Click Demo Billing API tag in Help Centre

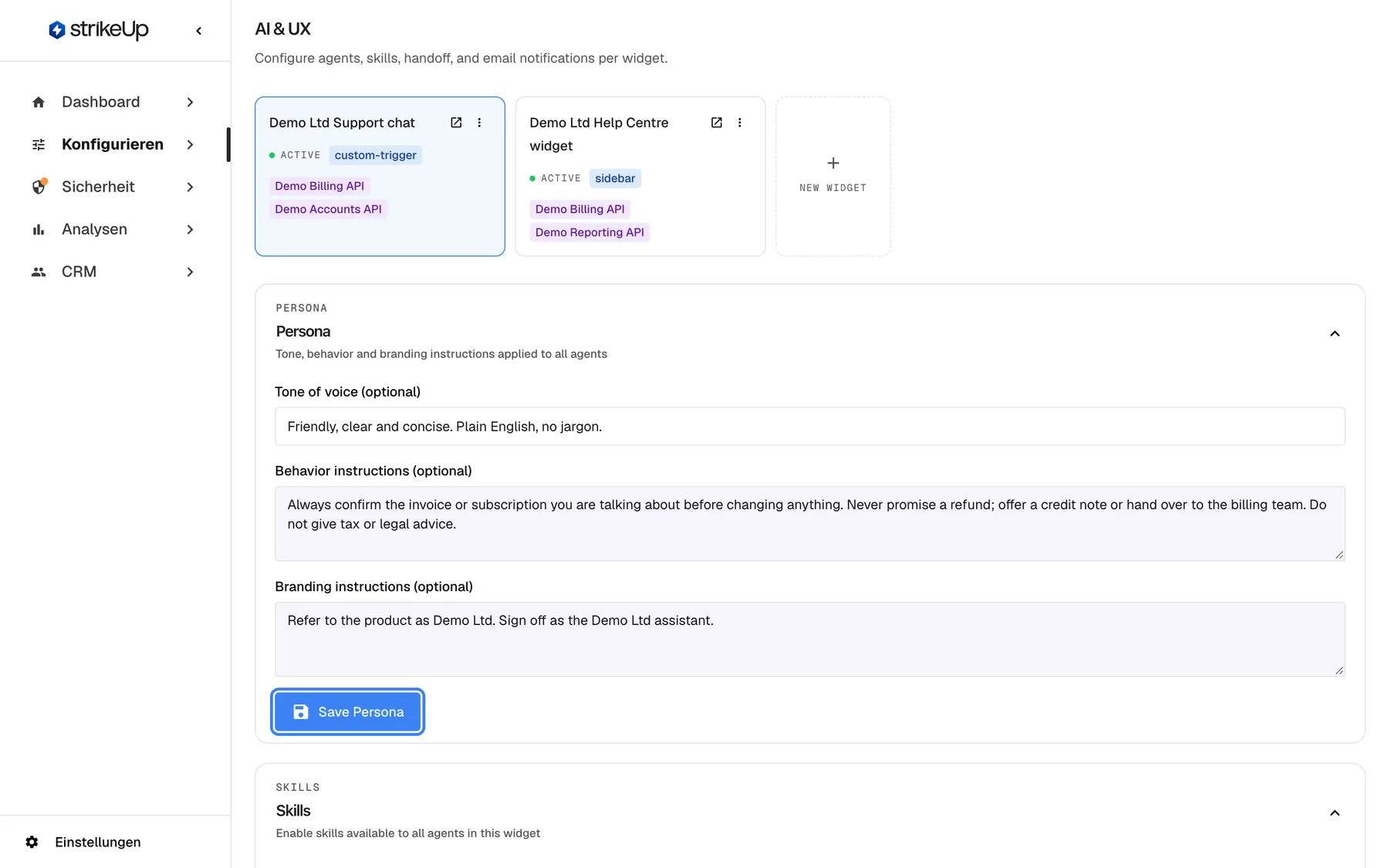[580, 209]
